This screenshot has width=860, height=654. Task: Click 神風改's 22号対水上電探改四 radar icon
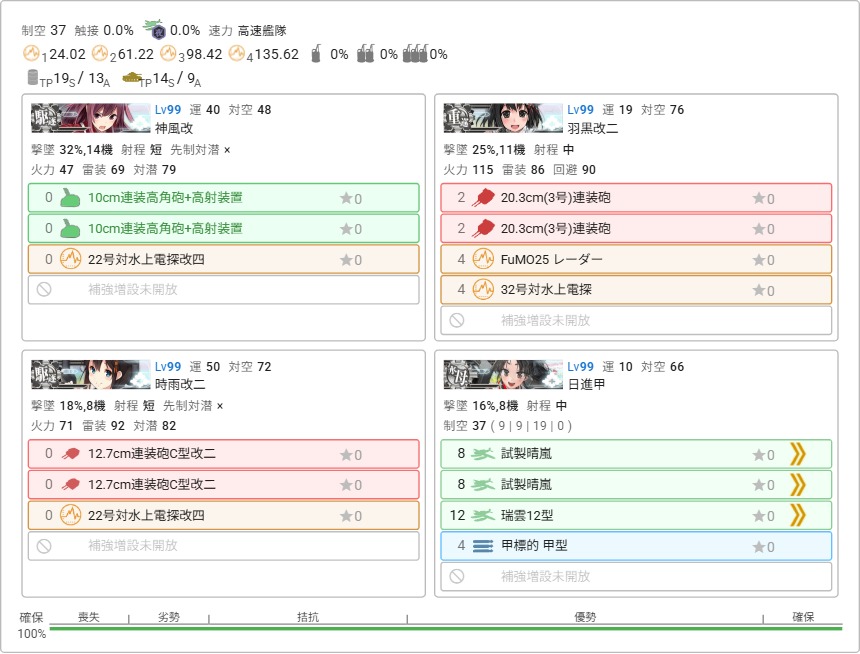(71, 260)
